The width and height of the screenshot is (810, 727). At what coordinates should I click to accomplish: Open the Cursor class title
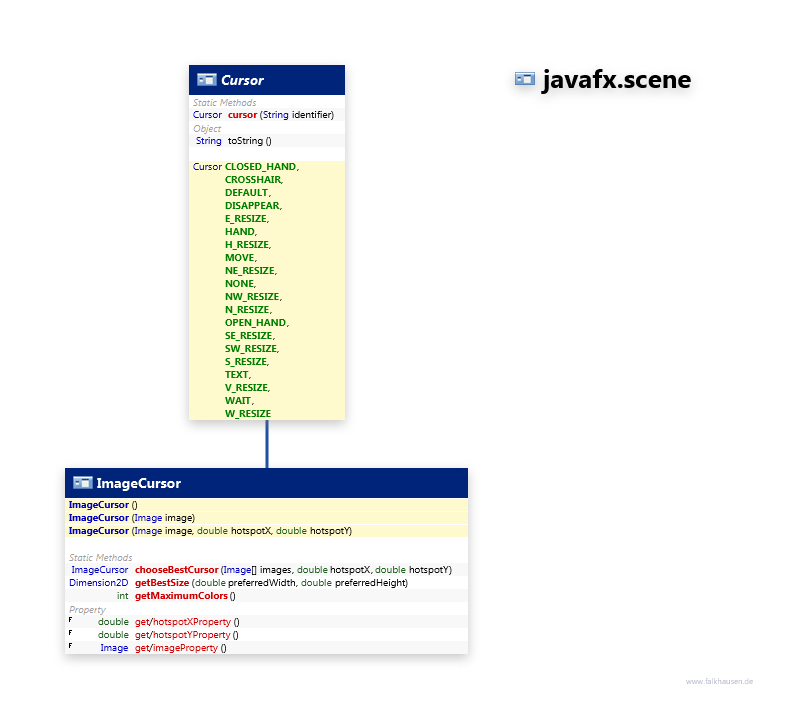242,80
